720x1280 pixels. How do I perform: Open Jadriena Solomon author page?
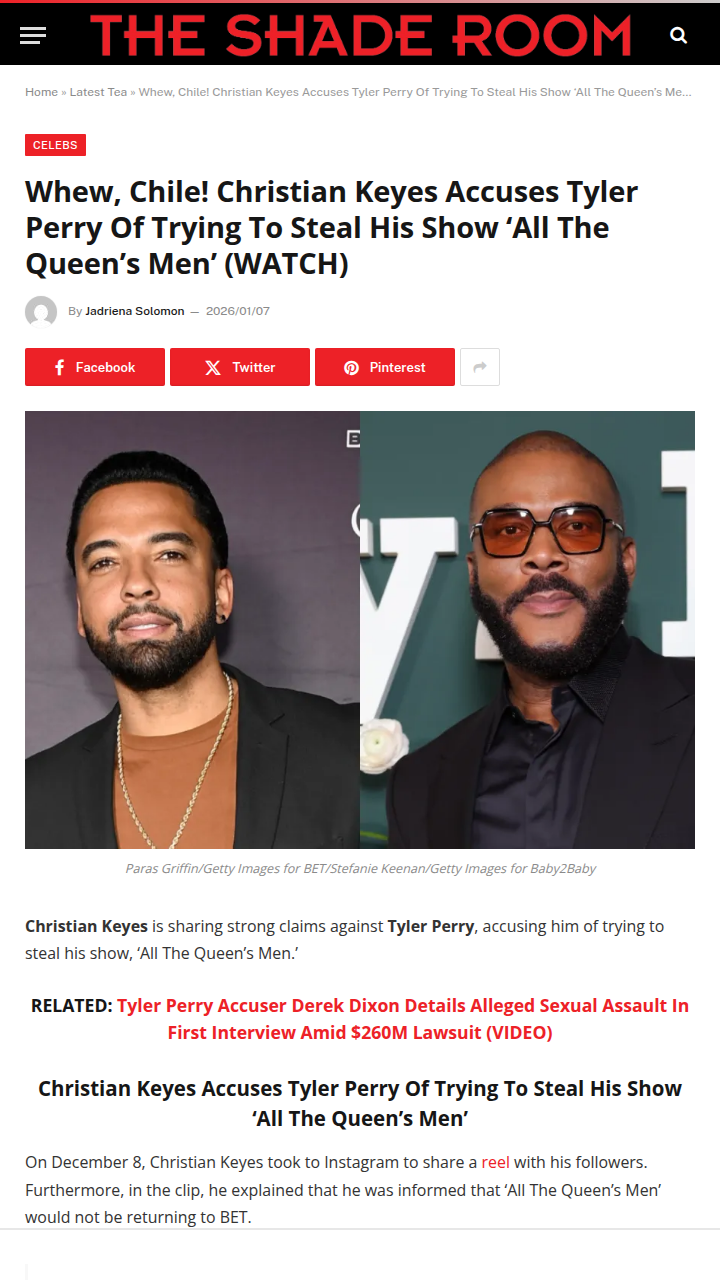(x=135, y=311)
